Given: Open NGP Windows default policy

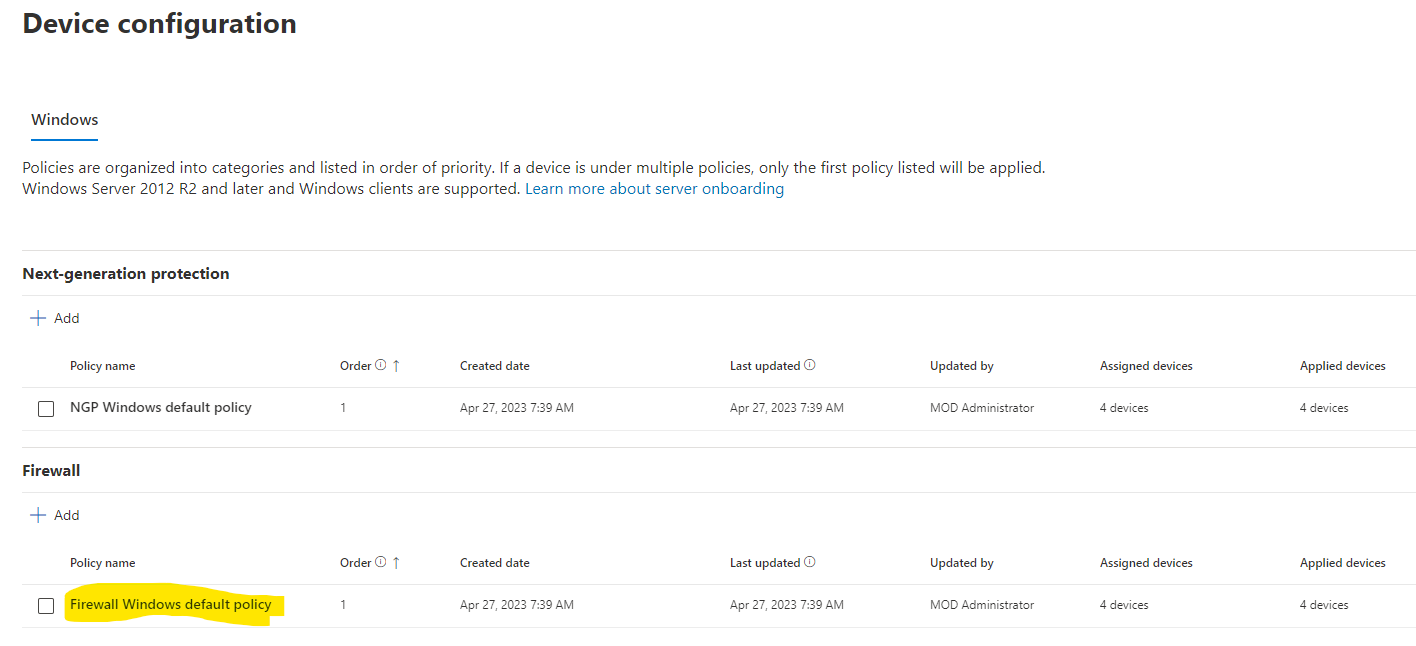Looking at the screenshot, I should (x=161, y=407).
